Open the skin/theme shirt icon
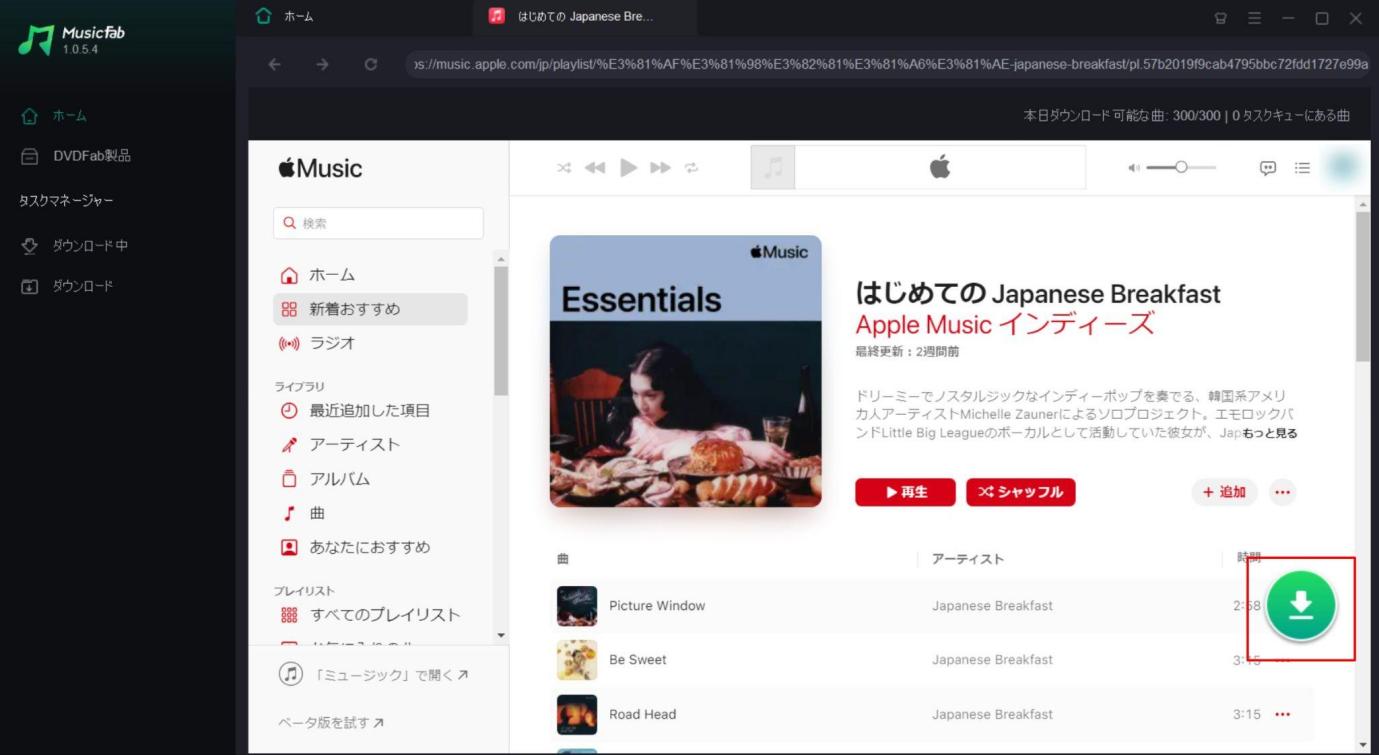The image size is (1379, 755). click(1221, 18)
